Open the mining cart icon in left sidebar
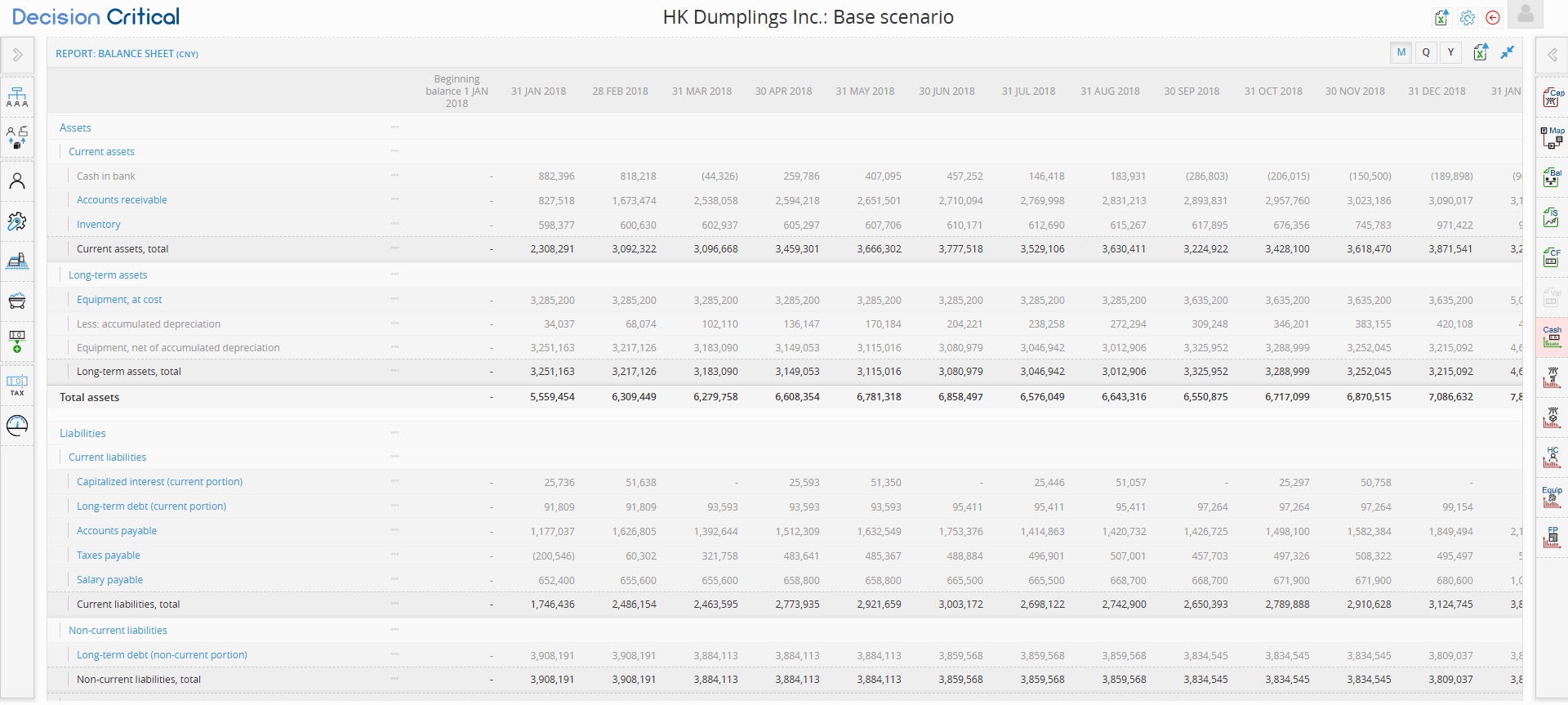Image resolution: width=1568 pixels, height=705 pixels. coord(17,301)
